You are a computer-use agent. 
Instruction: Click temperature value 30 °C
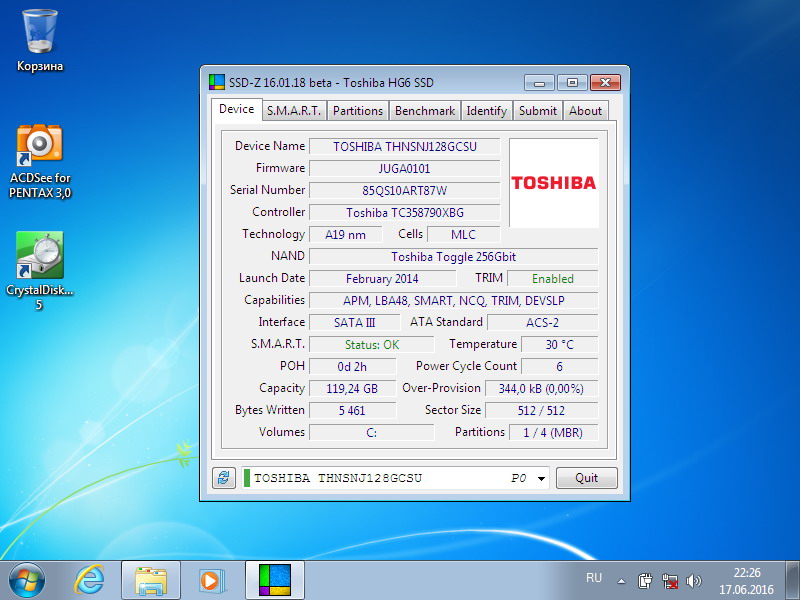[x=559, y=344]
